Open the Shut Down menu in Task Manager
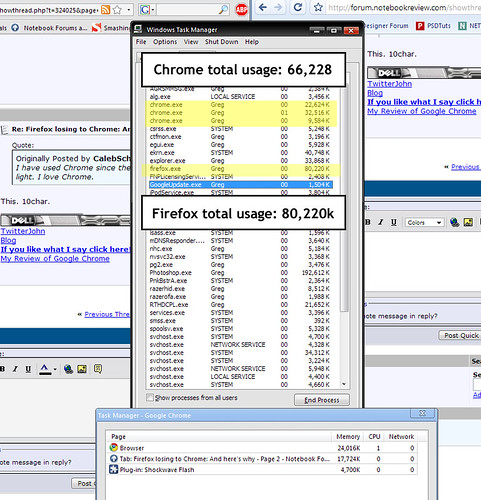This screenshot has width=481, height=500. 222,42
